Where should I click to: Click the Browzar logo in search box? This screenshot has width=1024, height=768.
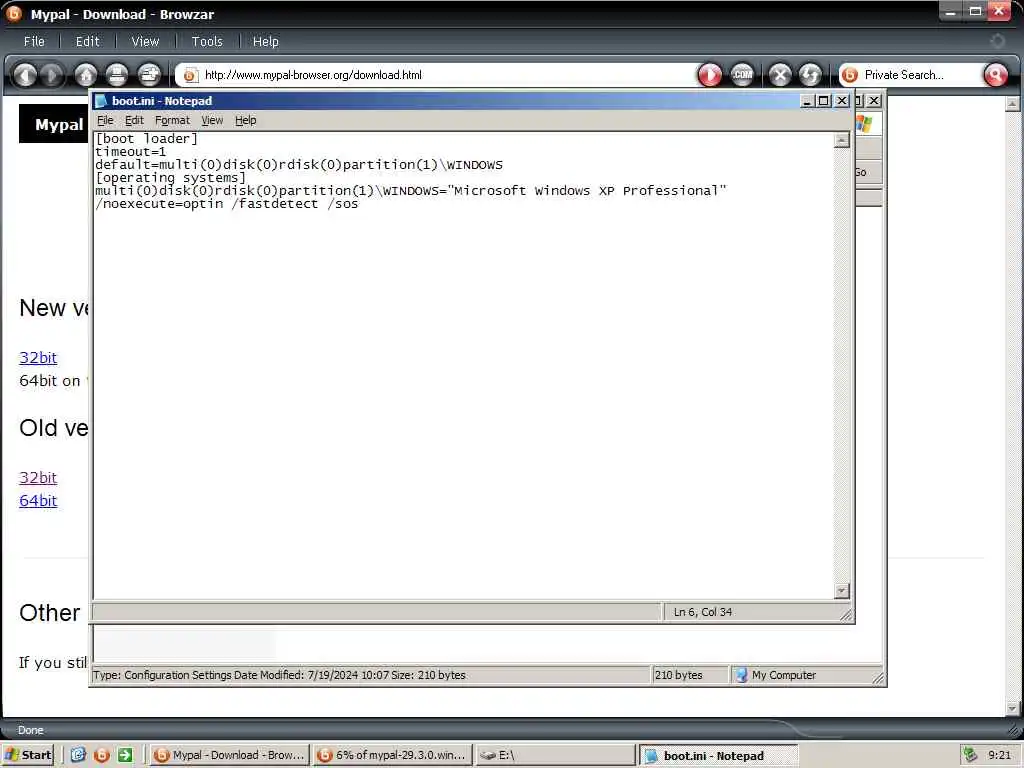click(x=850, y=75)
